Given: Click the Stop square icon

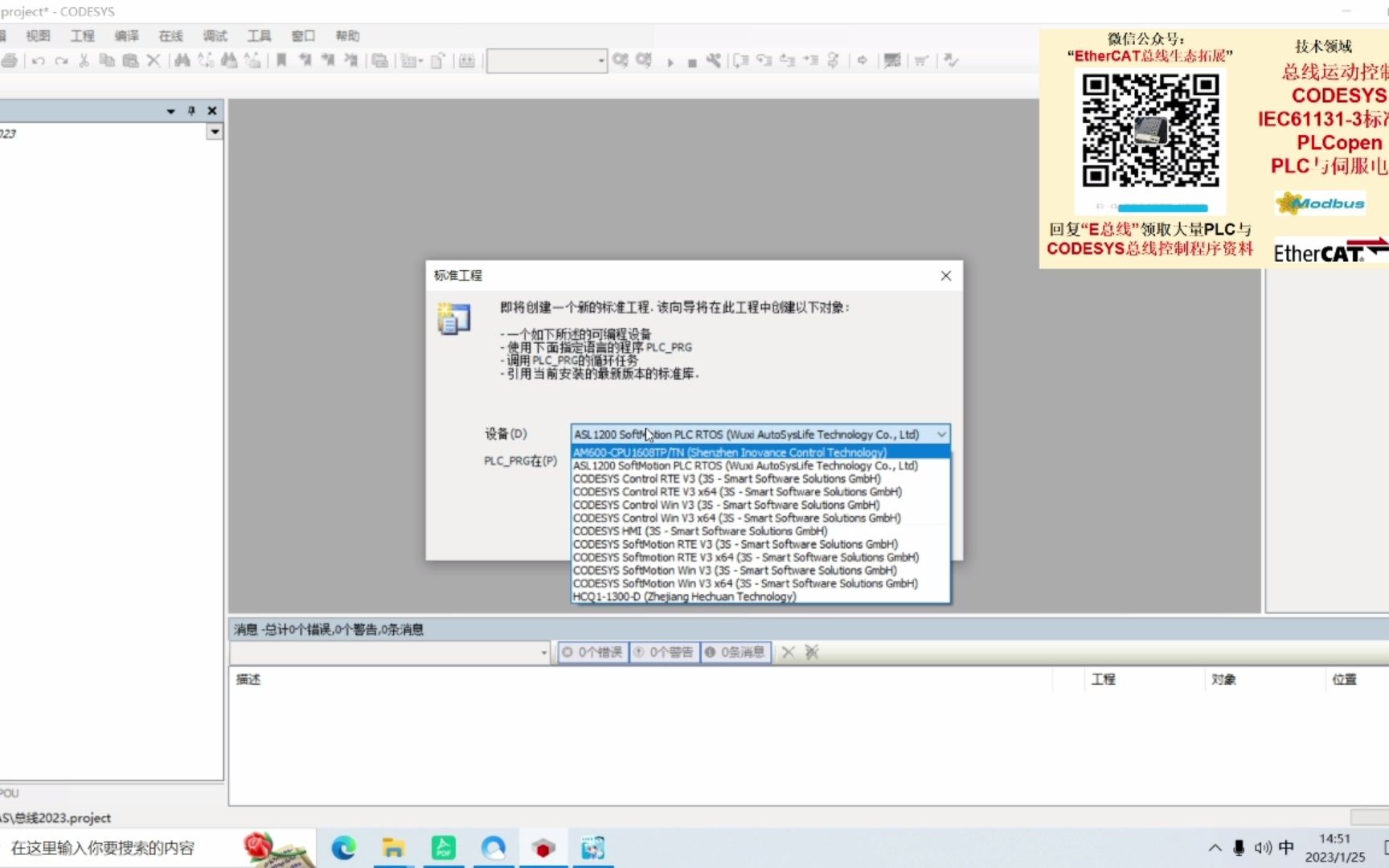Looking at the screenshot, I should click(x=692, y=62).
